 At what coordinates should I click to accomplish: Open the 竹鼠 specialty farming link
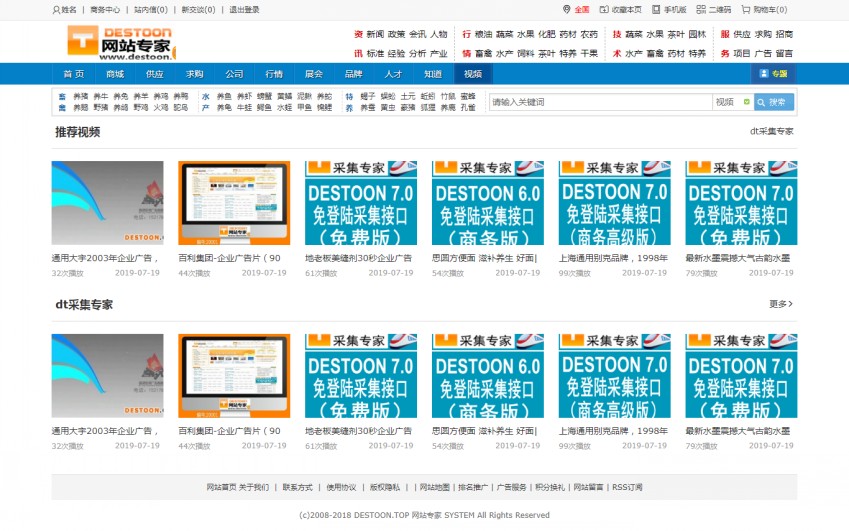coord(448,96)
